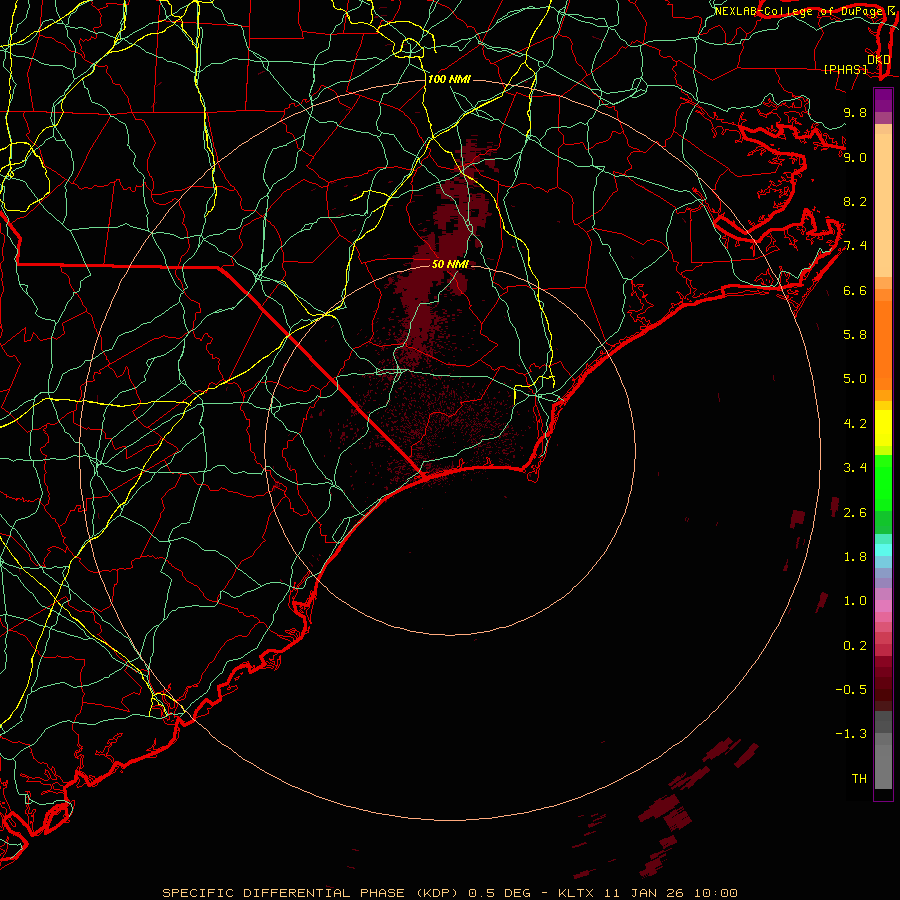Click the 6.6 legend value
The height and width of the screenshot is (900, 900).
855,290
